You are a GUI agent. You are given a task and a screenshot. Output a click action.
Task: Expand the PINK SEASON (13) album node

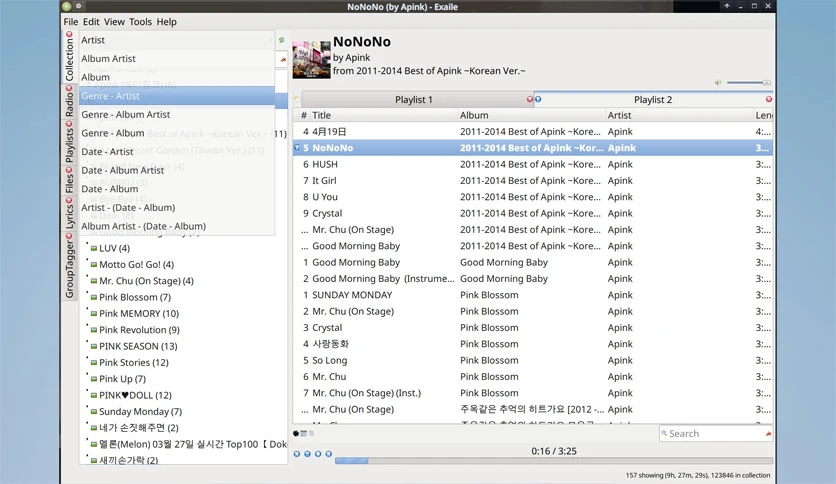coord(87,342)
